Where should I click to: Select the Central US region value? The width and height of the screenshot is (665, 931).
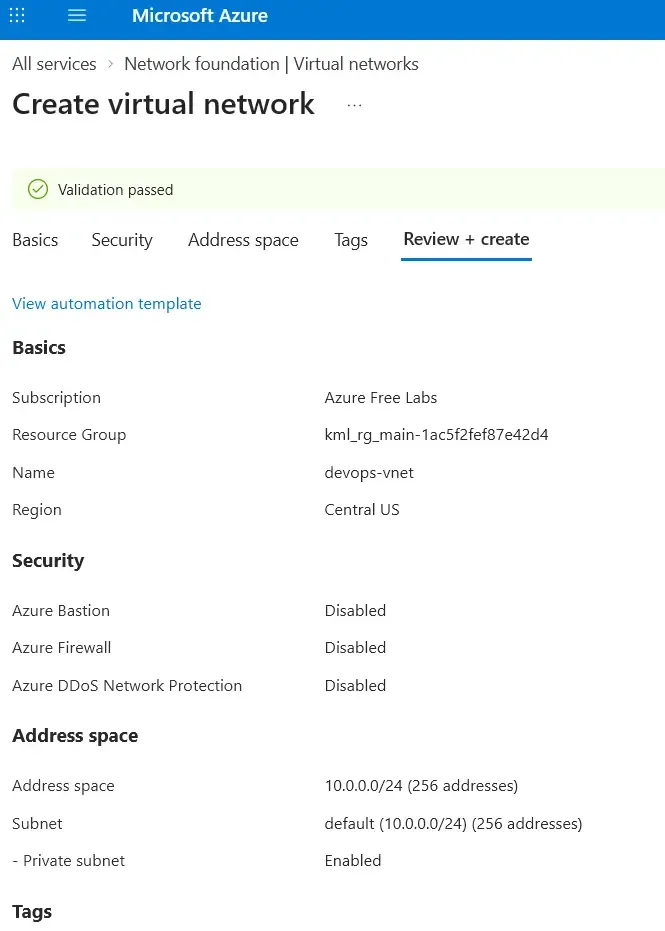[362, 509]
